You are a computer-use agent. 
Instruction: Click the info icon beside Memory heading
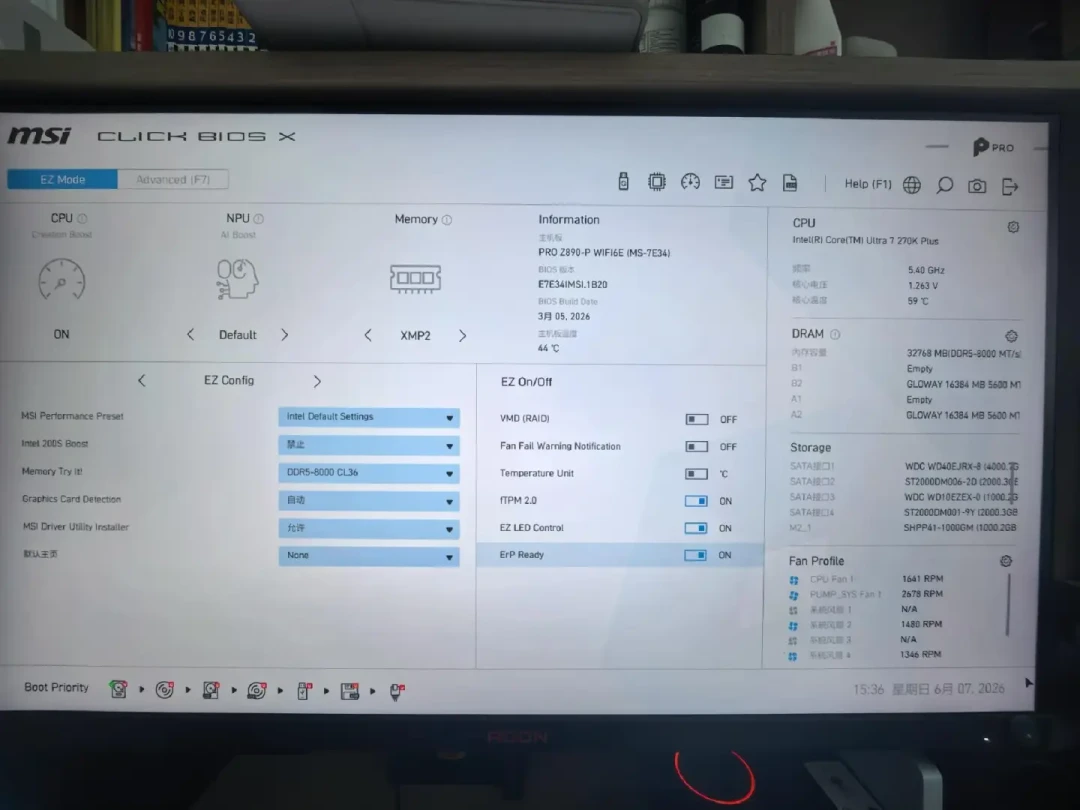(447, 220)
